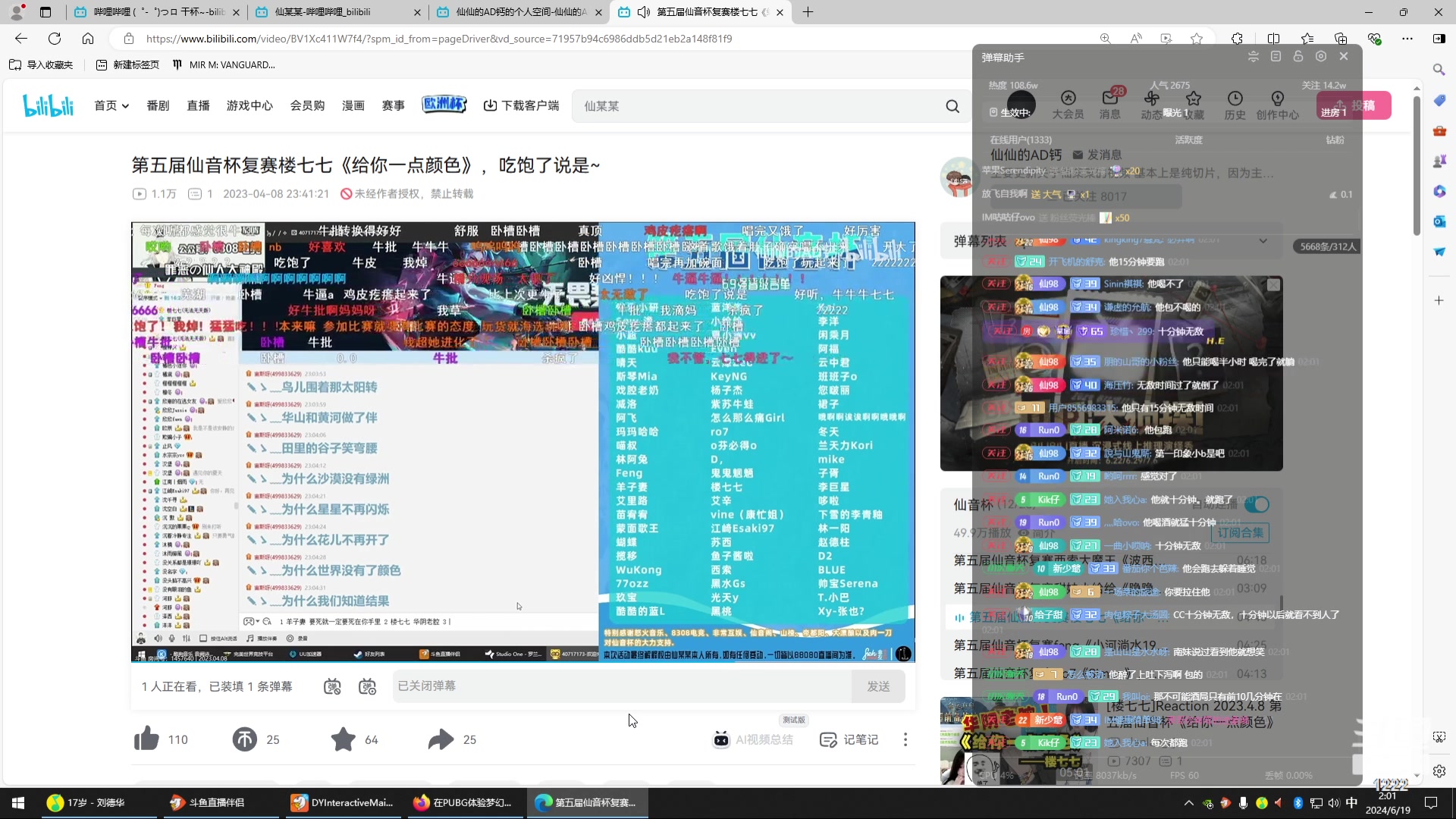
Task: Go to browser home page
Action: pyautogui.click(x=88, y=39)
